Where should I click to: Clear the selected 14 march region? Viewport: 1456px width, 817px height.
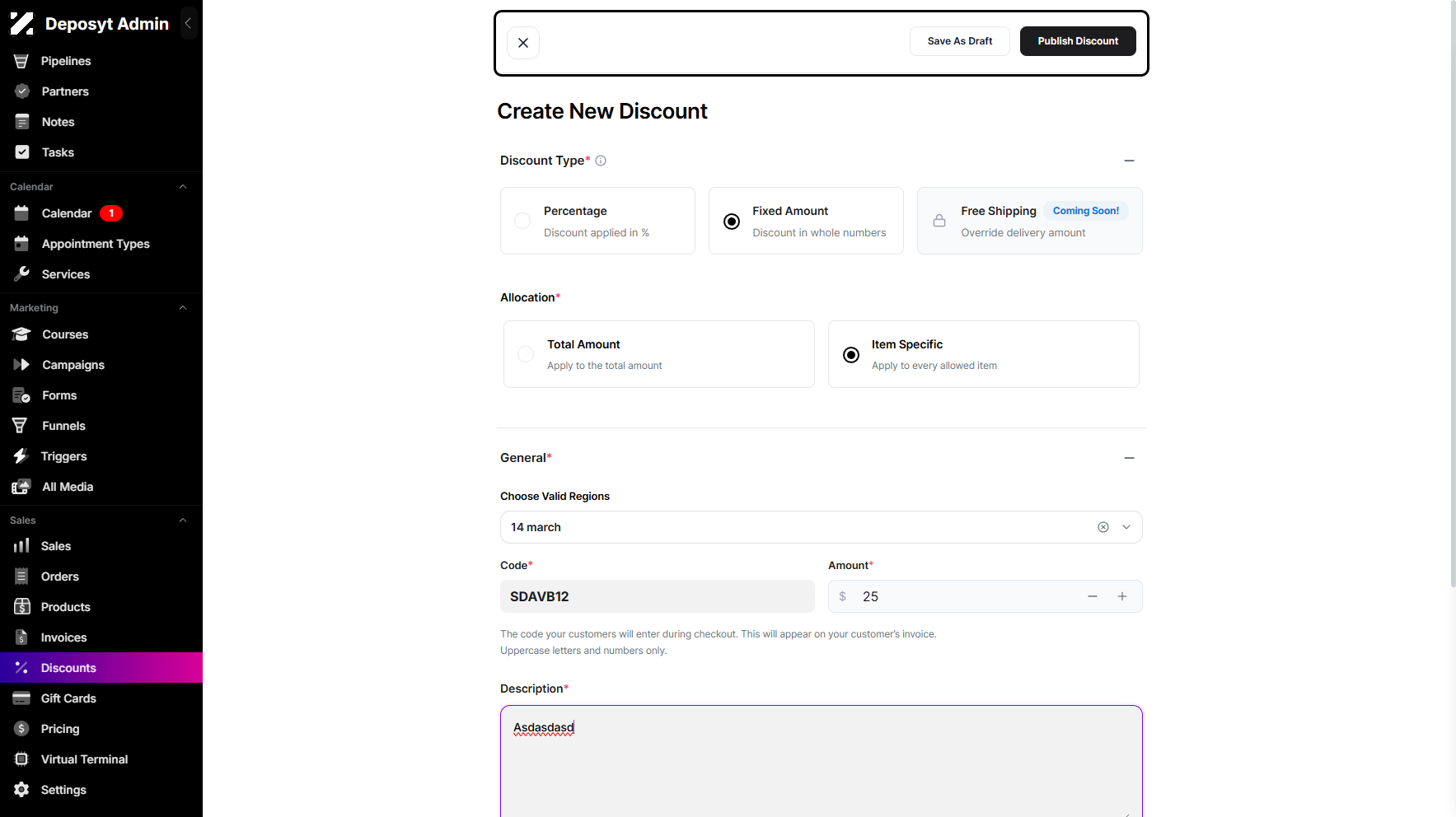click(x=1103, y=527)
